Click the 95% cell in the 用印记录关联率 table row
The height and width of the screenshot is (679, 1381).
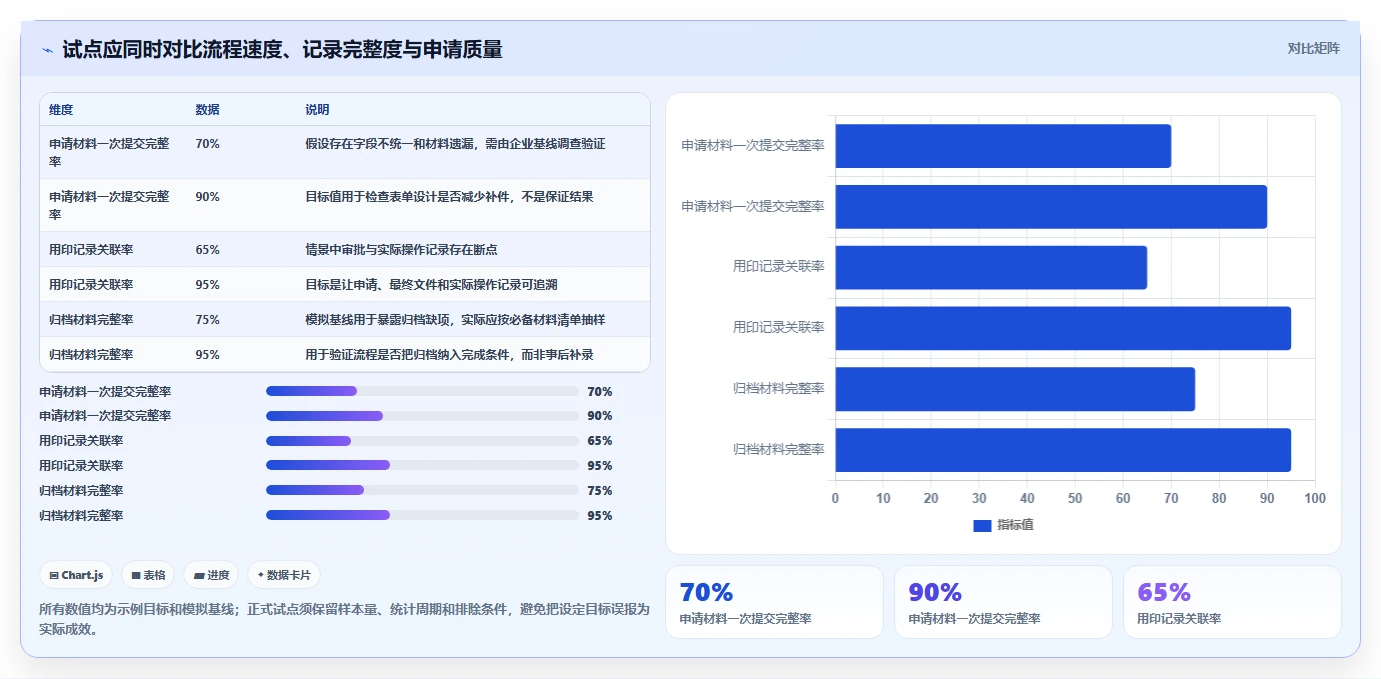[207, 285]
